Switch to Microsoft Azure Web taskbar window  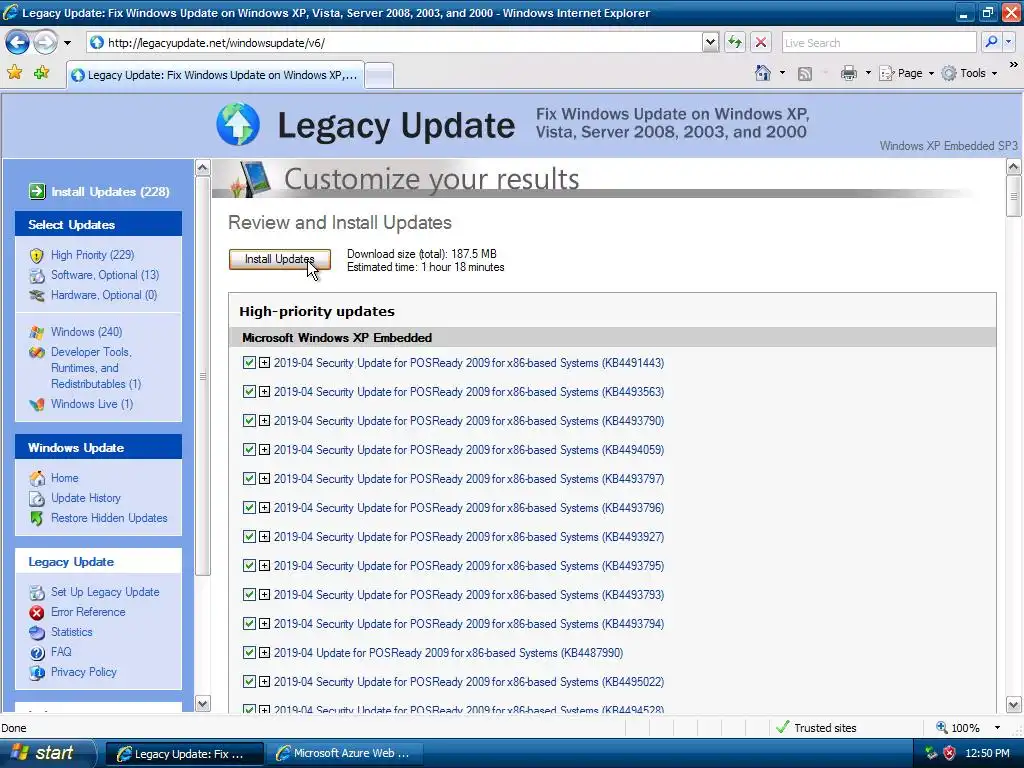(344, 754)
